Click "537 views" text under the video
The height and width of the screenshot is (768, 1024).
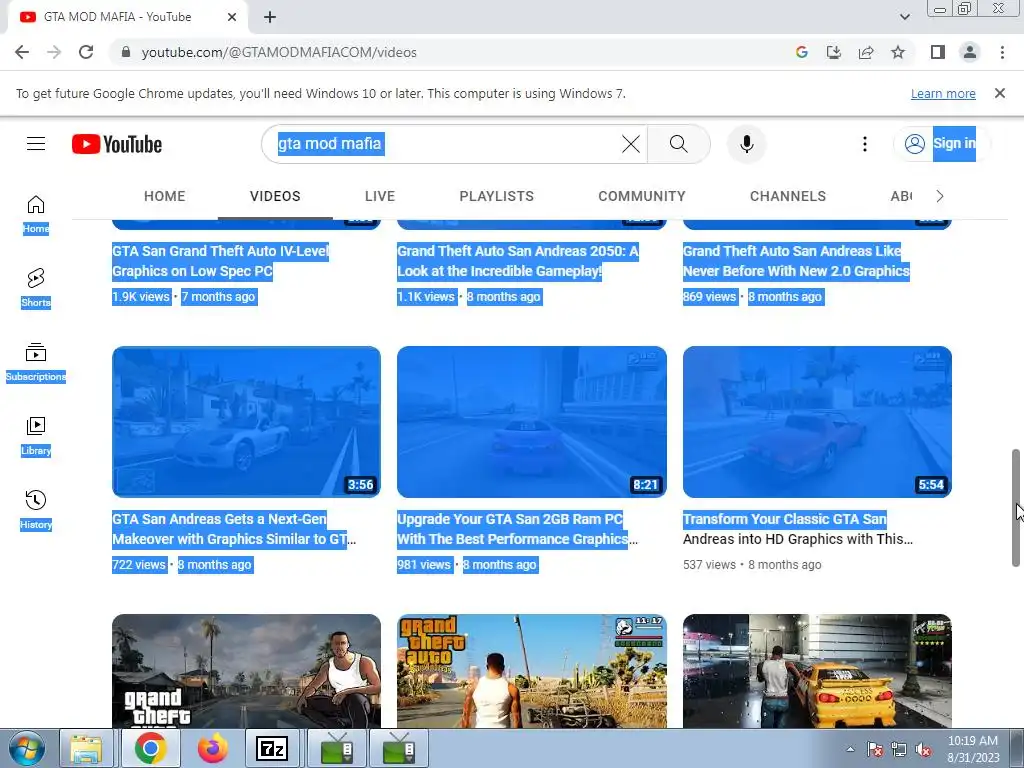[x=709, y=565]
